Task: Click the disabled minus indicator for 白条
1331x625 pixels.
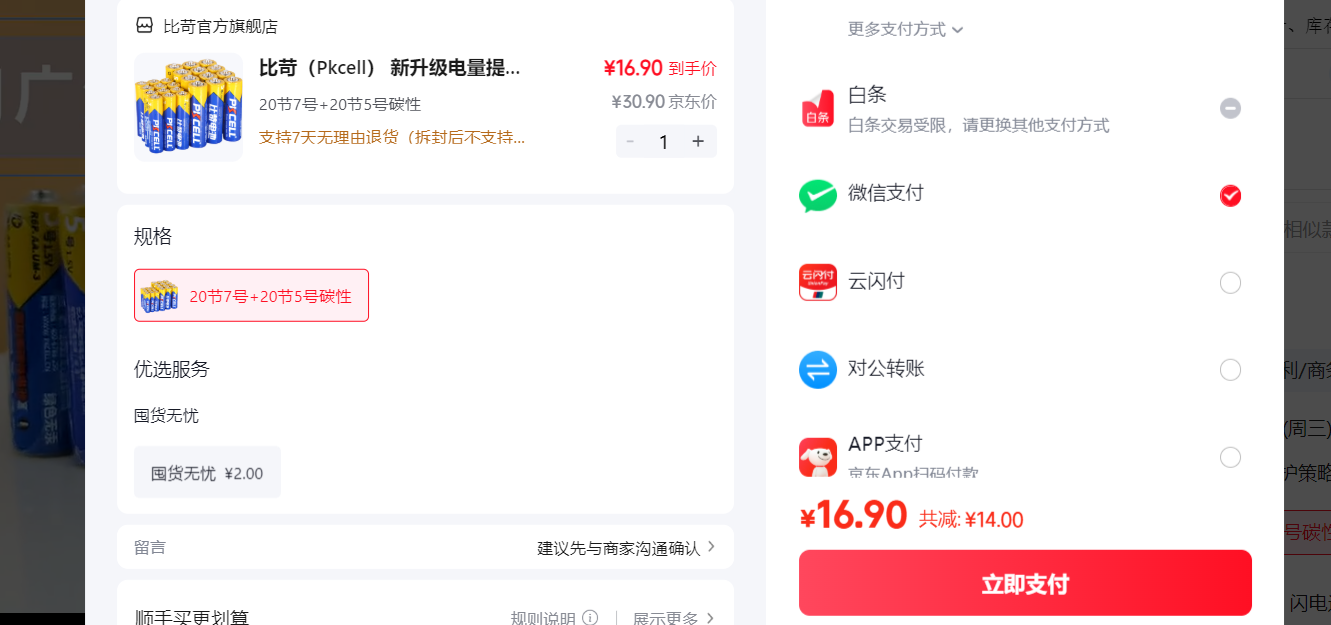Action: (x=1230, y=108)
